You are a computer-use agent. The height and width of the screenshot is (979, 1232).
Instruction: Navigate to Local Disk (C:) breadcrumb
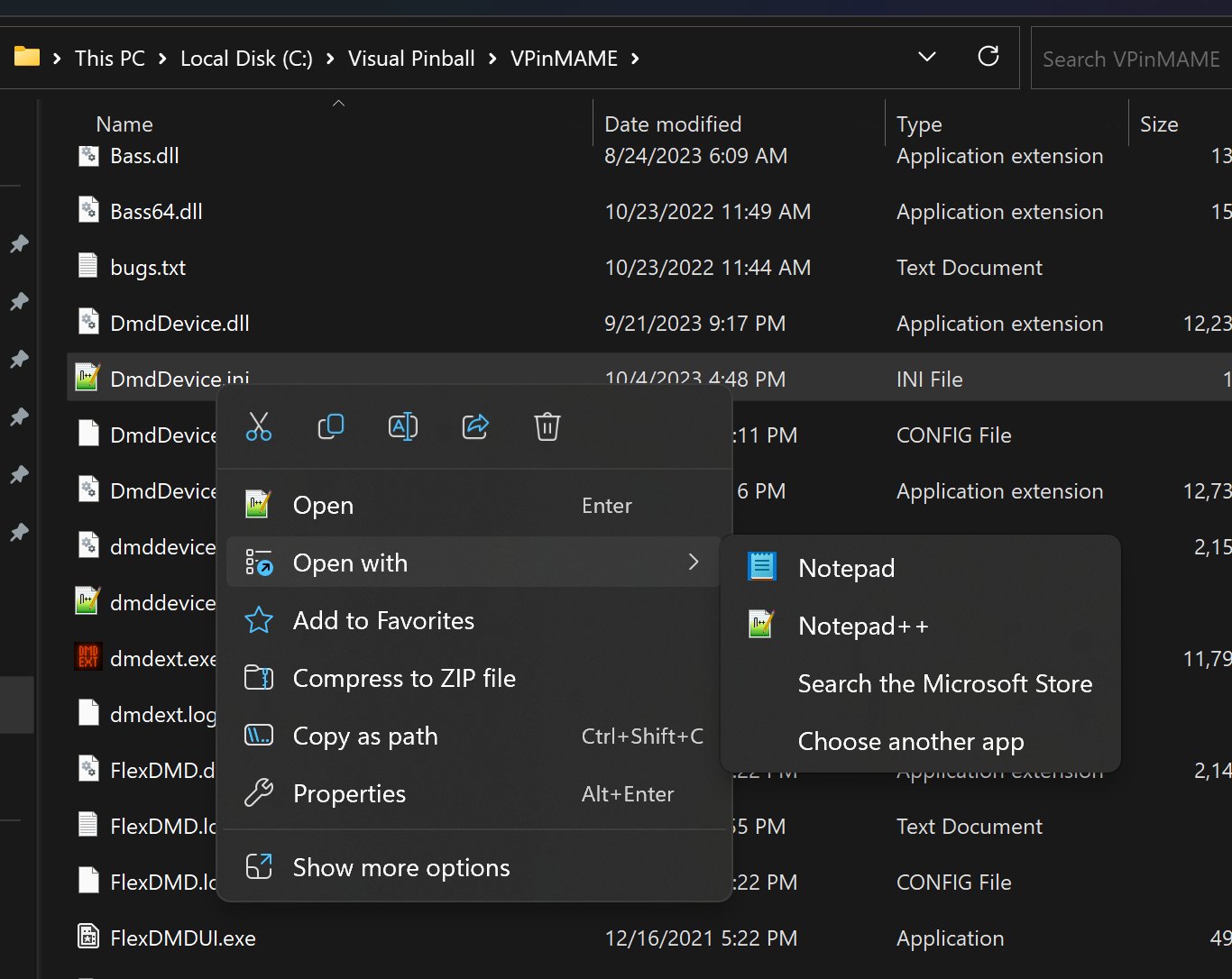coord(246,59)
